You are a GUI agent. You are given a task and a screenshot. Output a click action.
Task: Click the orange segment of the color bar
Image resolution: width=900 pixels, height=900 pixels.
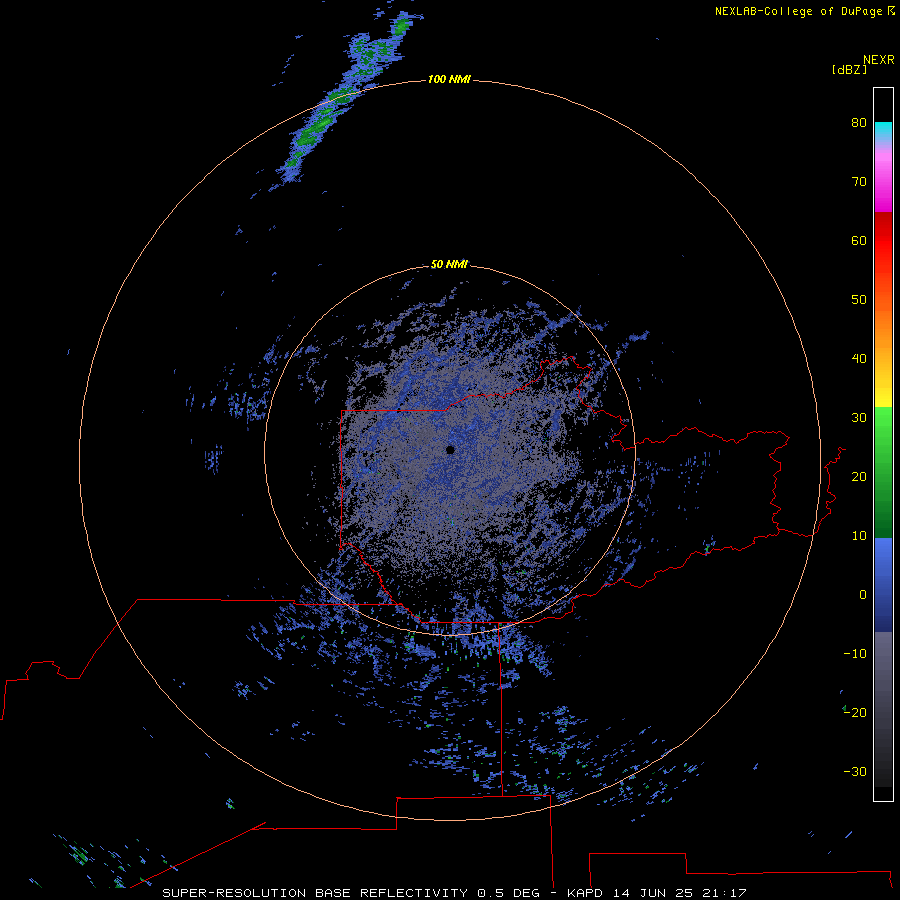pos(883,333)
